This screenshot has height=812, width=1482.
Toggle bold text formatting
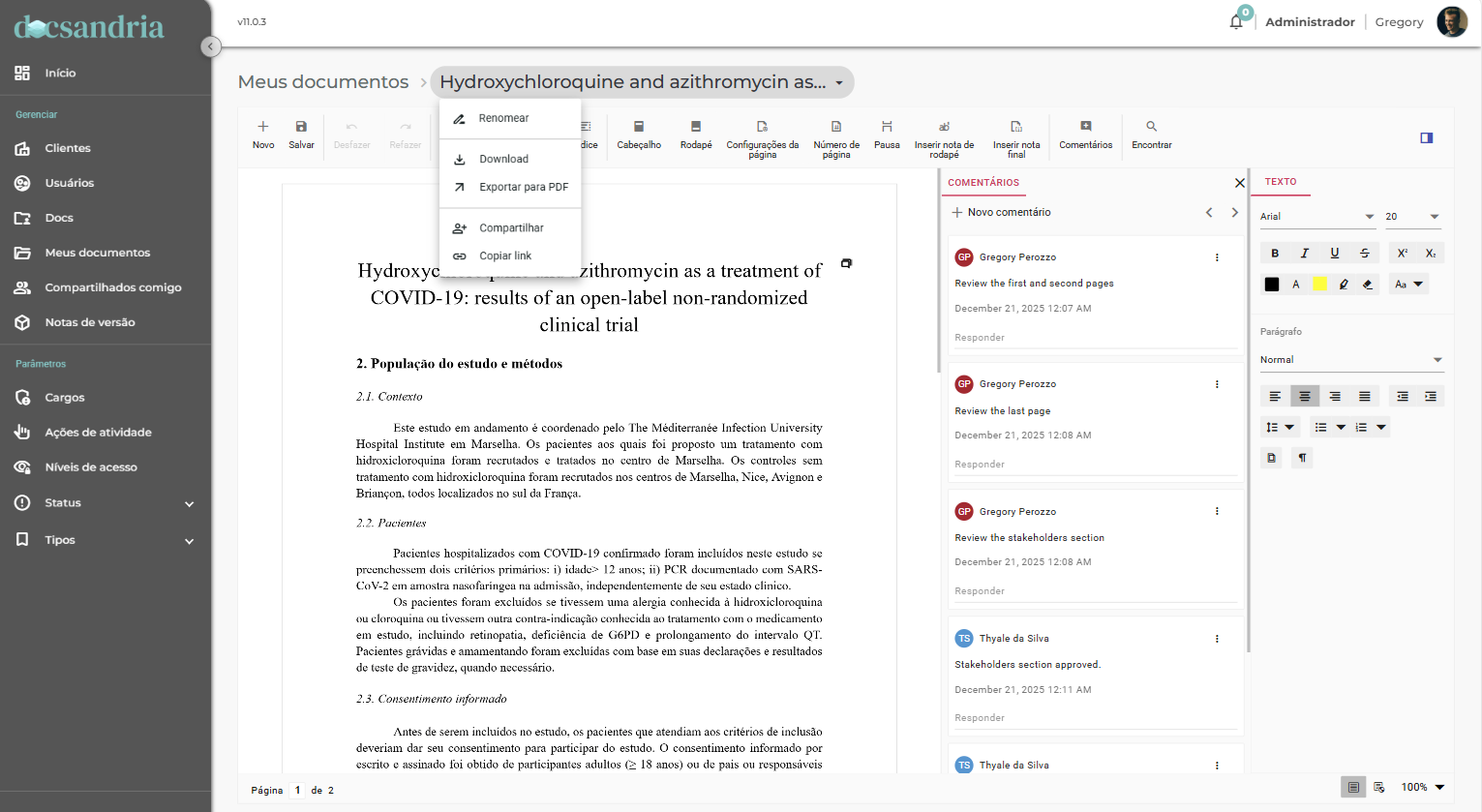(1275, 254)
